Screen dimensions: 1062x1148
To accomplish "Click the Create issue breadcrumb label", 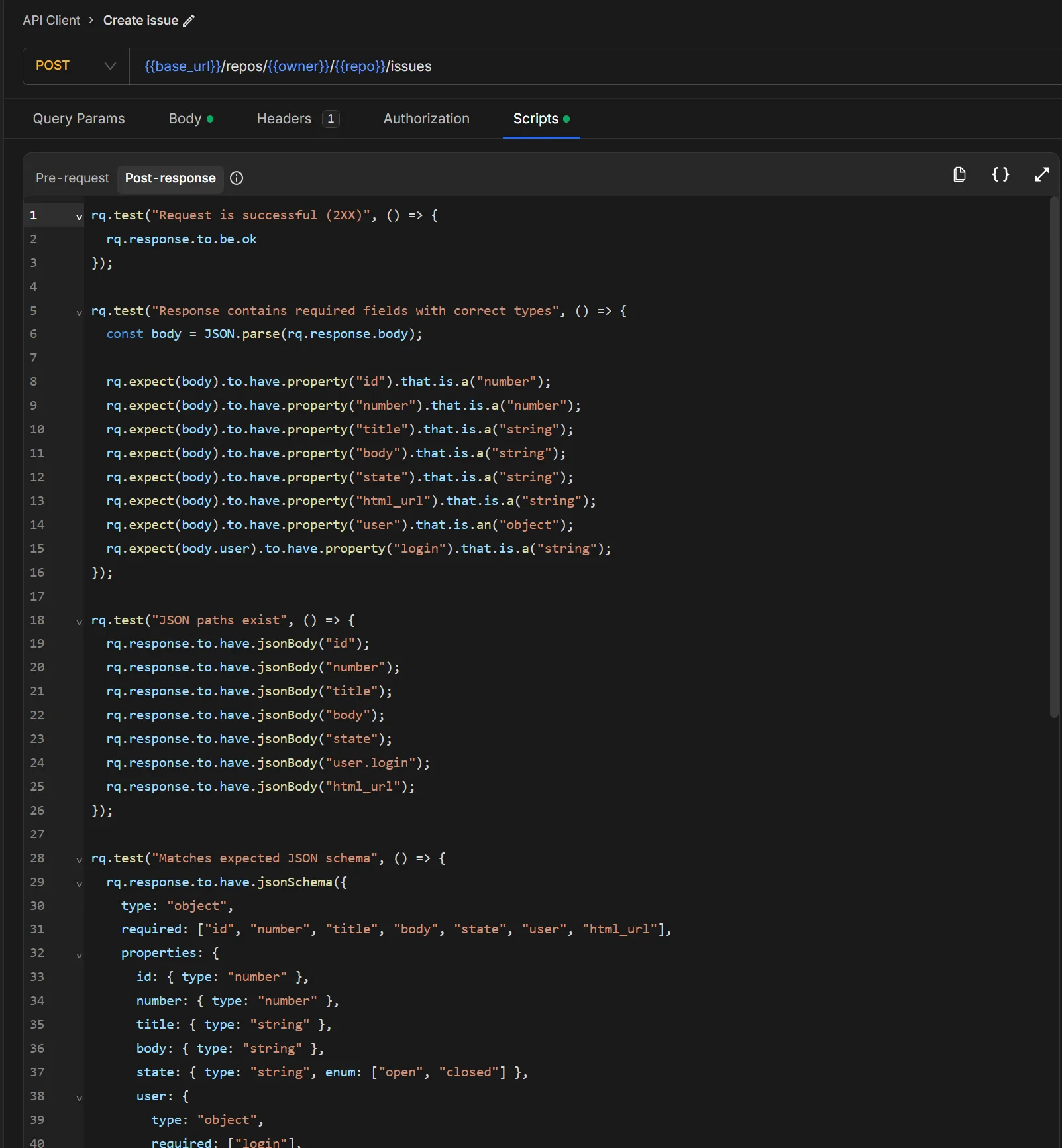I will coord(140,20).
